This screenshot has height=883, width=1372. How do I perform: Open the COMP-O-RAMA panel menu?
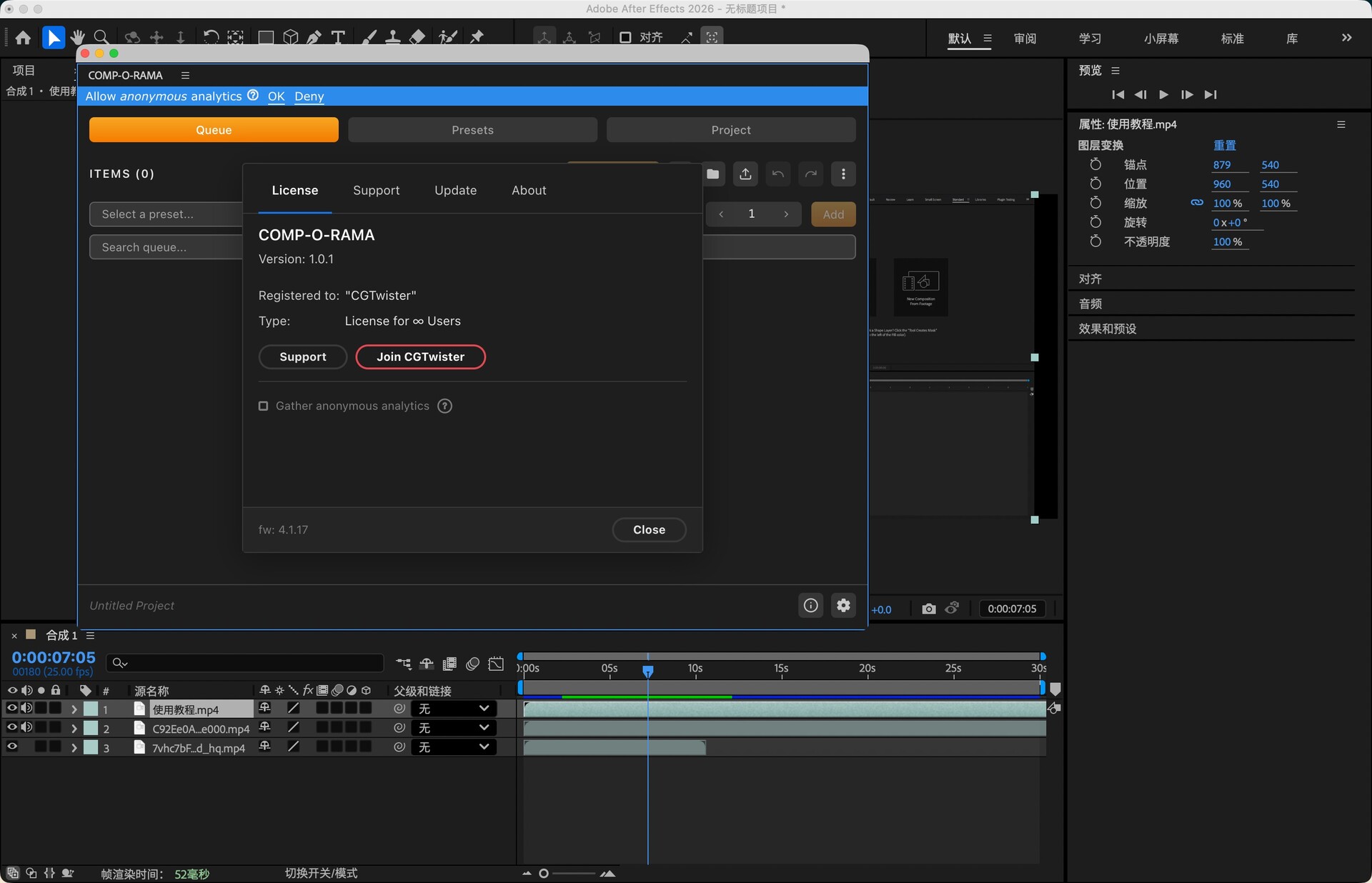coord(185,76)
